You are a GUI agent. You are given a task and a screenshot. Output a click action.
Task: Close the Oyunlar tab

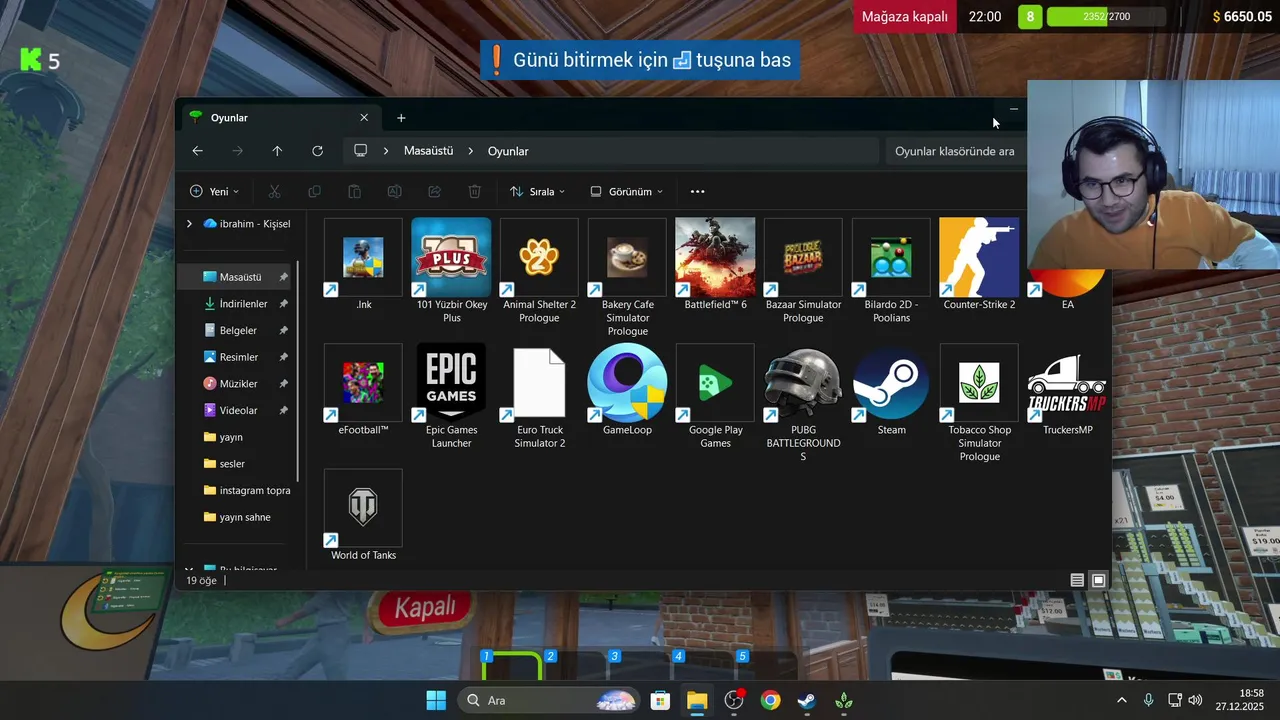(x=364, y=118)
